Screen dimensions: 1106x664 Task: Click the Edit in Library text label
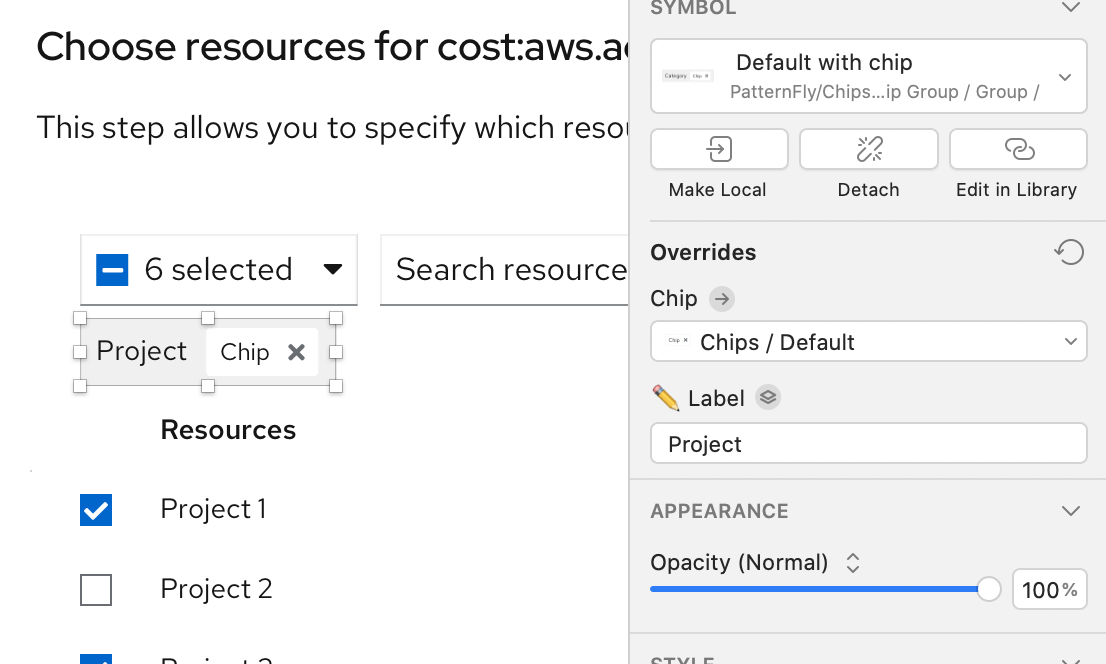pyautogui.click(x=1016, y=190)
